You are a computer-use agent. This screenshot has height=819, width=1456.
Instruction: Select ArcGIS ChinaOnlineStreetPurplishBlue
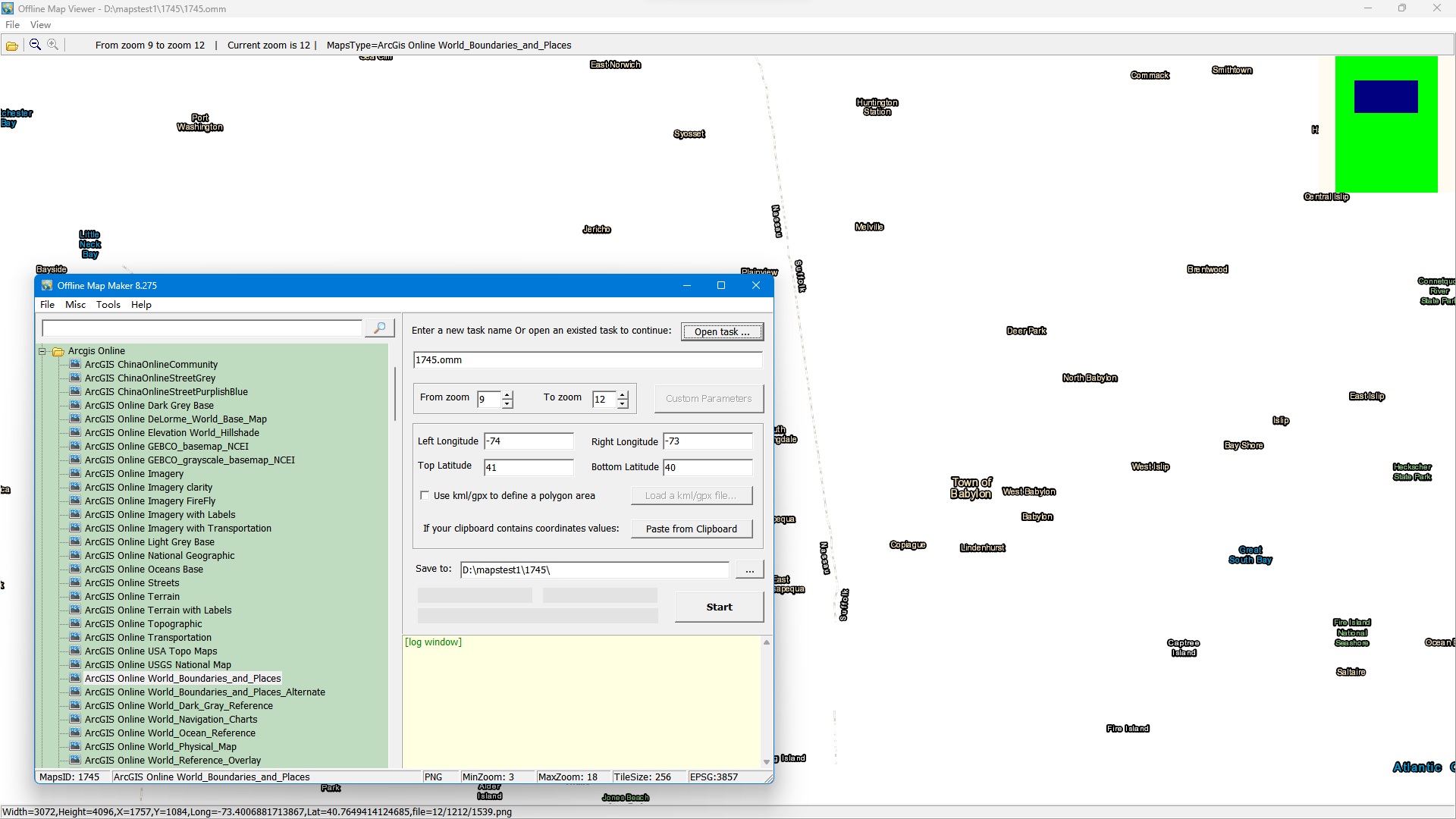[166, 391]
